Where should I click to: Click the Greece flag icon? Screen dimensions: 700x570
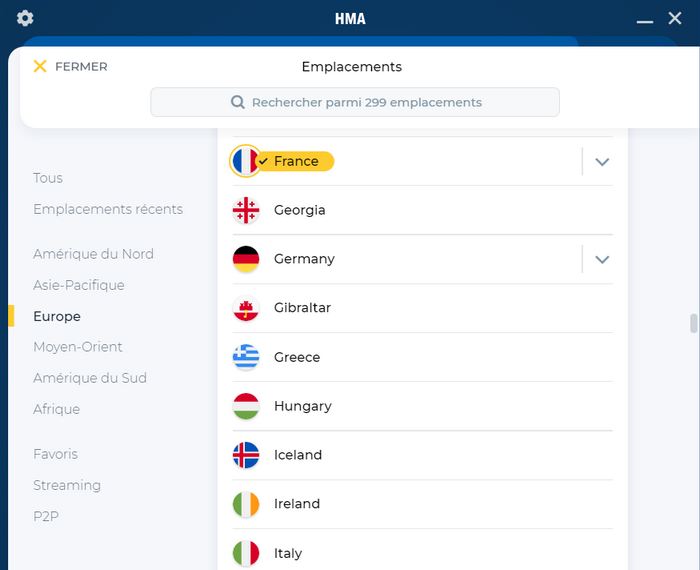click(246, 357)
